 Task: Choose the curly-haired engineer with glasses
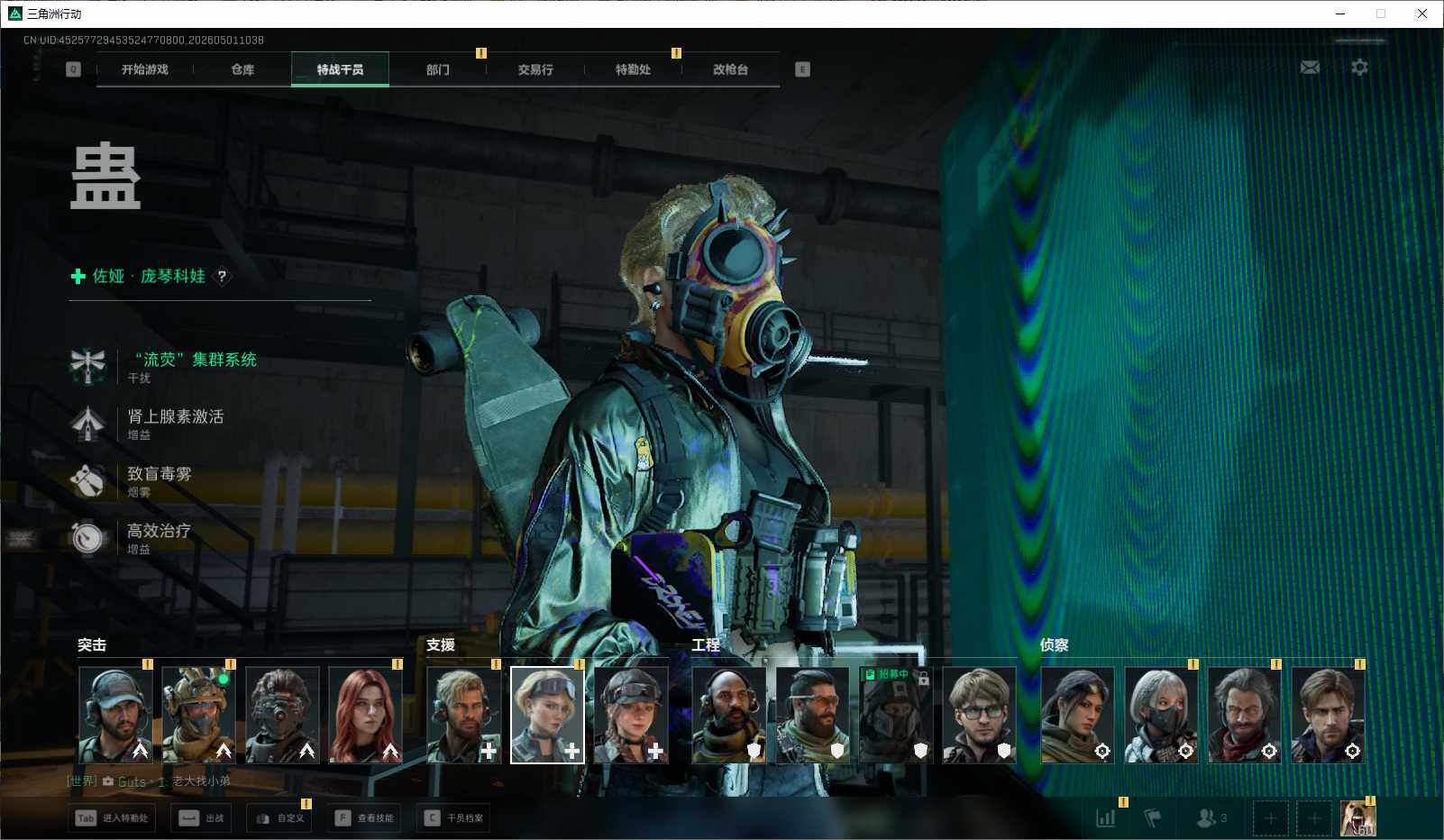pyautogui.click(x=979, y=715)
